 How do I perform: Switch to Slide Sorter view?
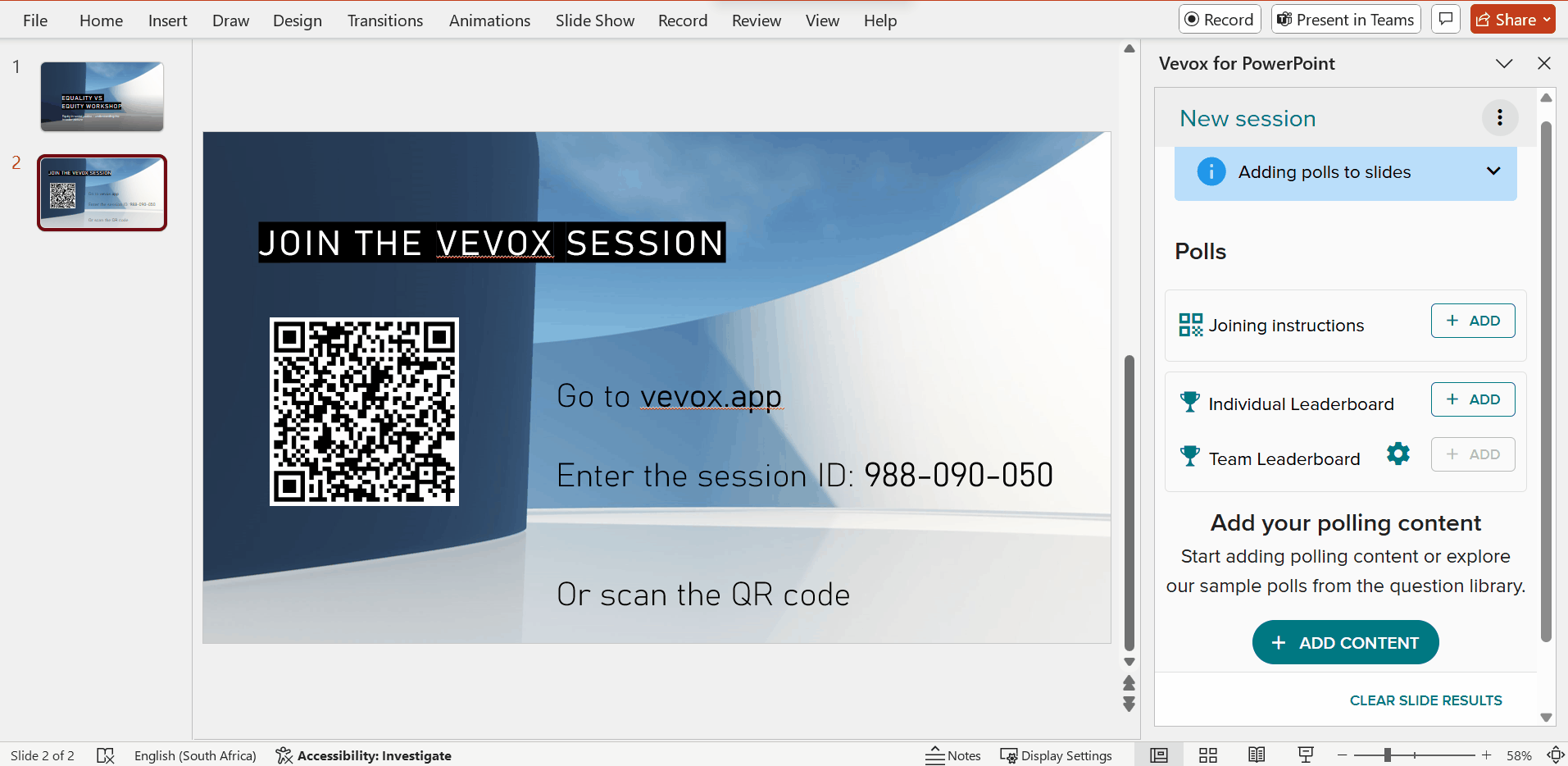pos(1208,755)
